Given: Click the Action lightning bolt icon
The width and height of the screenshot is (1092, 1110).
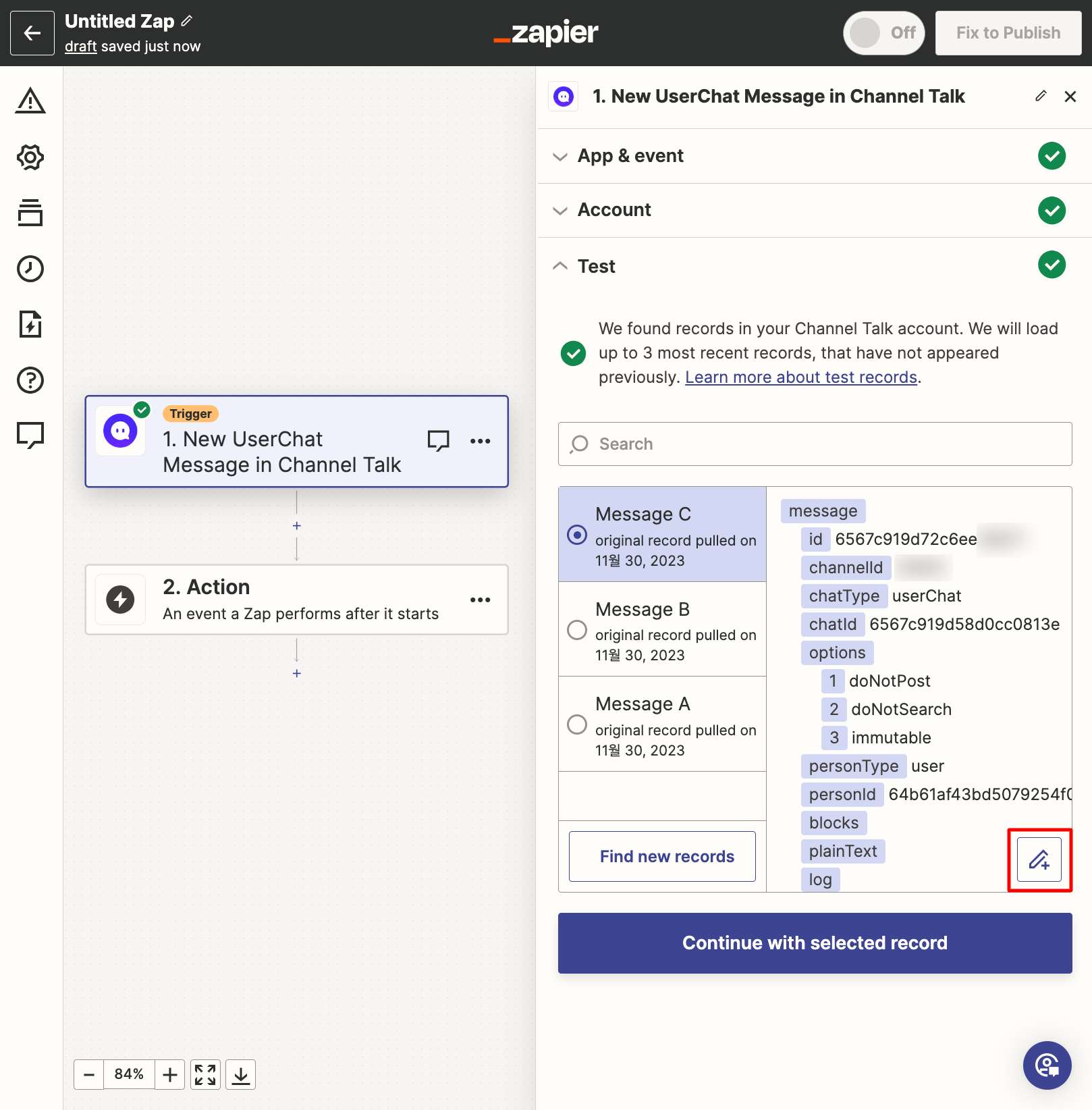Looking at the screenshot, I should (x=120, y=600).
